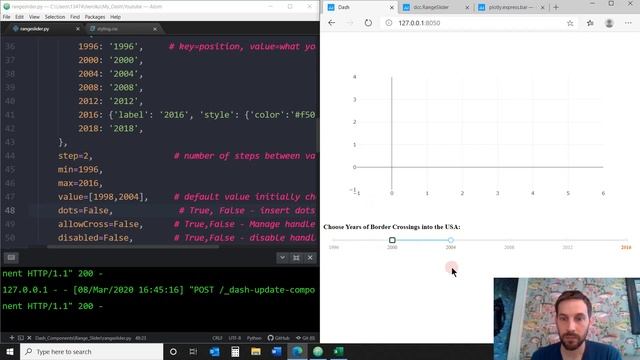Viewport: 640px width, 360px height.
Task: Change grammar via Python in the status bar
Action: pos(254,338)
